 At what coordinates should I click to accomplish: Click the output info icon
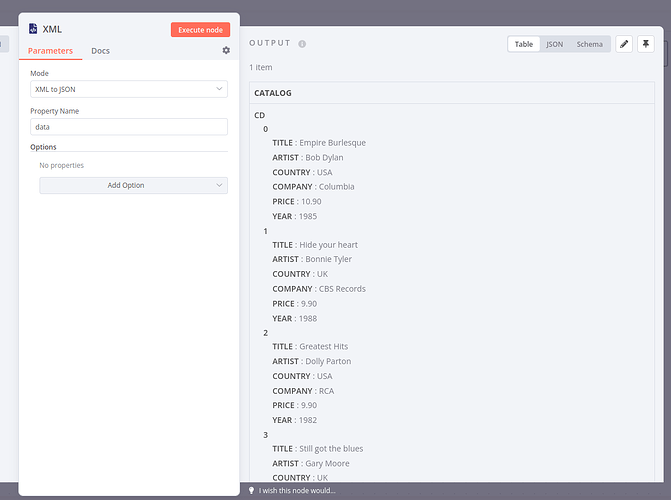pos(302,44)
